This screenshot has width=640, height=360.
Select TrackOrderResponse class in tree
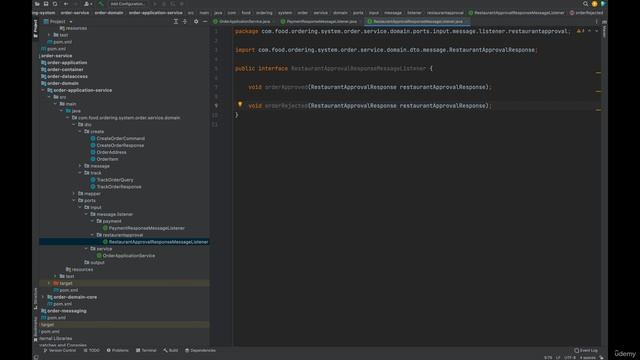point(116,187)
